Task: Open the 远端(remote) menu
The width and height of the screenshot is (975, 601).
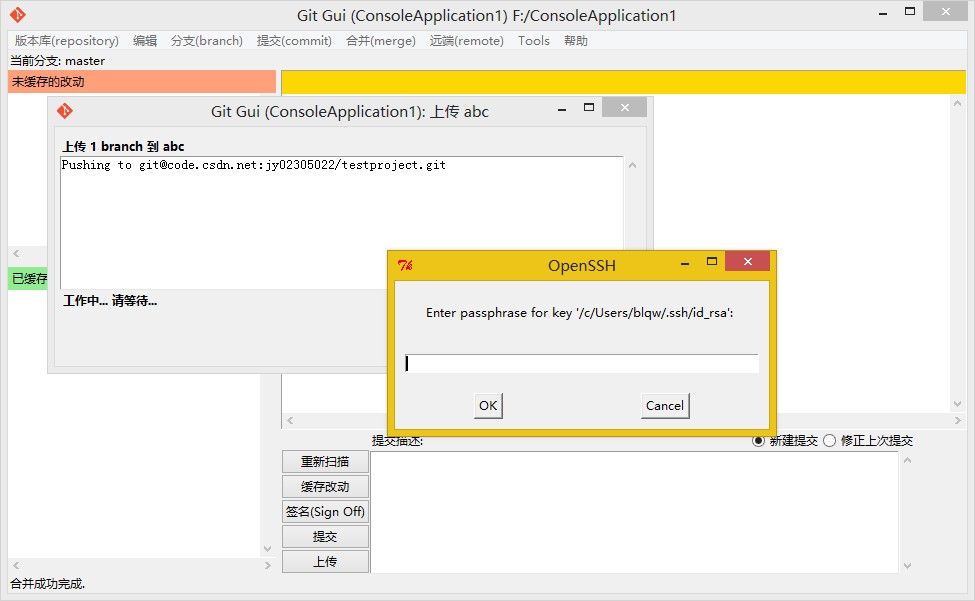Action: click(x=466, y=40)
